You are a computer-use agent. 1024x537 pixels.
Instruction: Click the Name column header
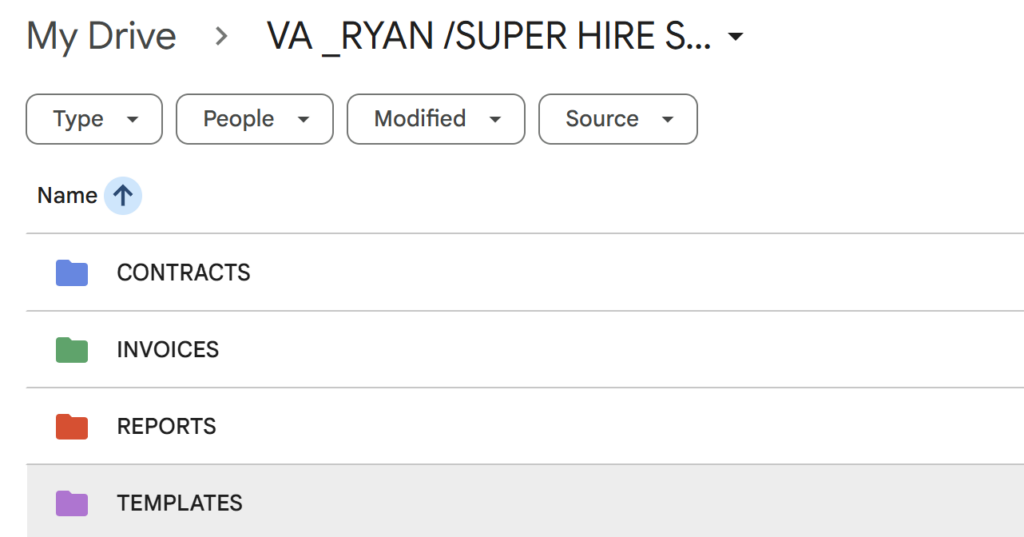[67, 195]
